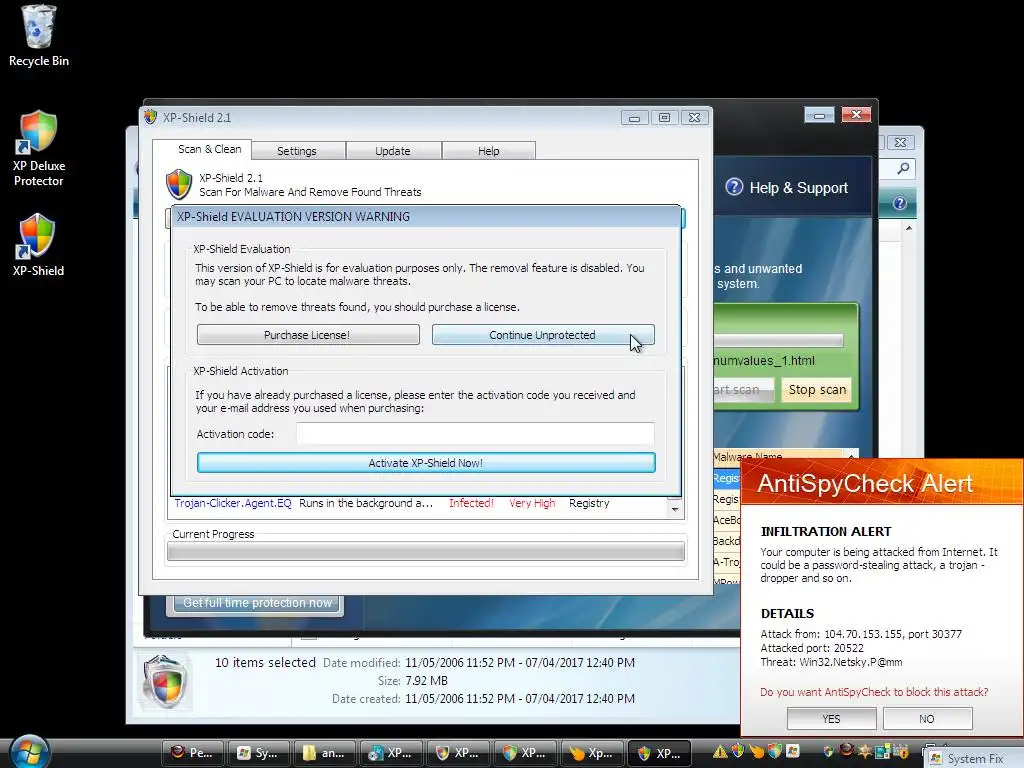
Task: Switch to the first 'XP...' taskbar button
Action: click(392, 753)
